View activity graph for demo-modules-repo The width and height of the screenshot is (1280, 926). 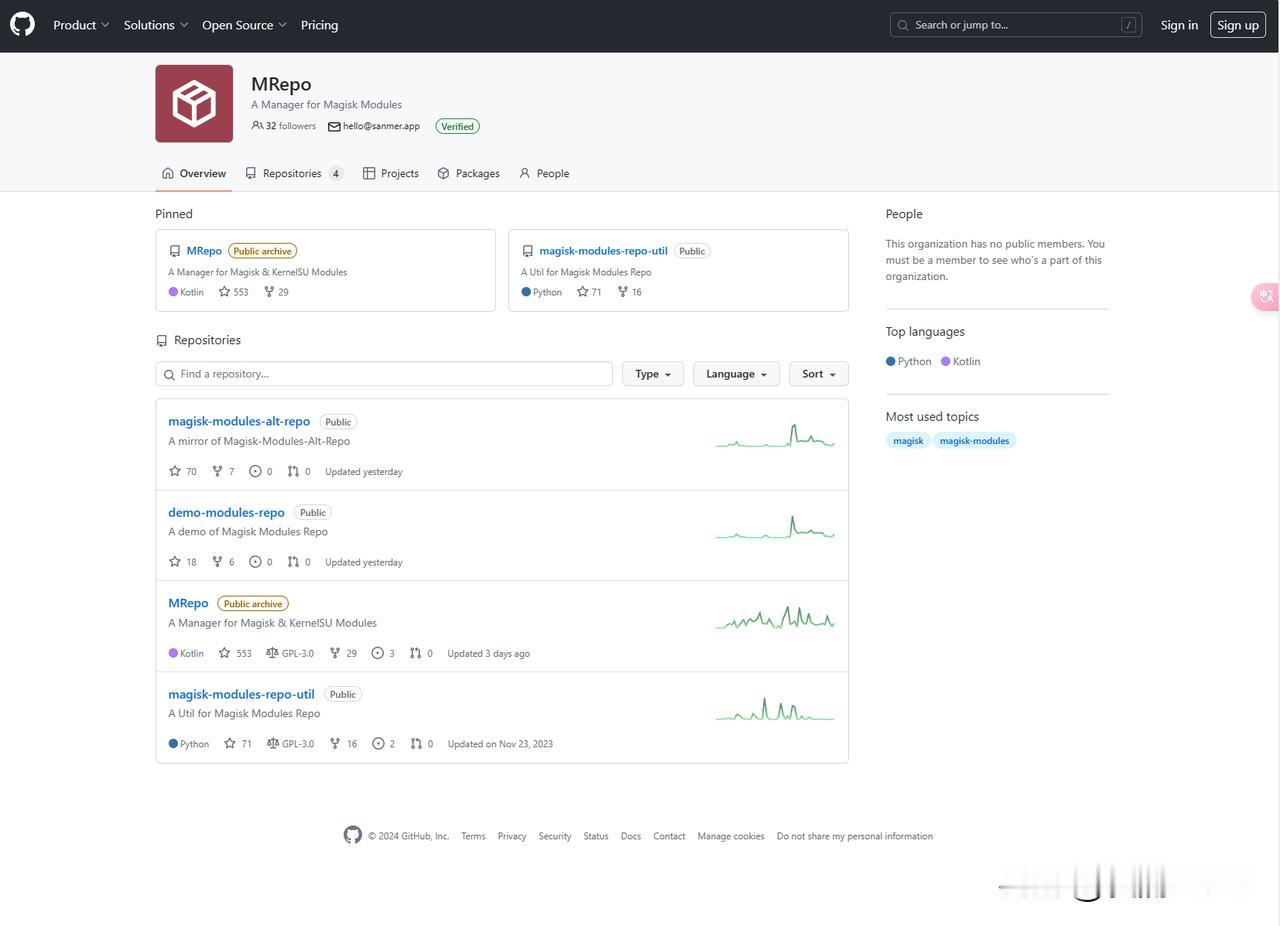[x=775, y=527]
